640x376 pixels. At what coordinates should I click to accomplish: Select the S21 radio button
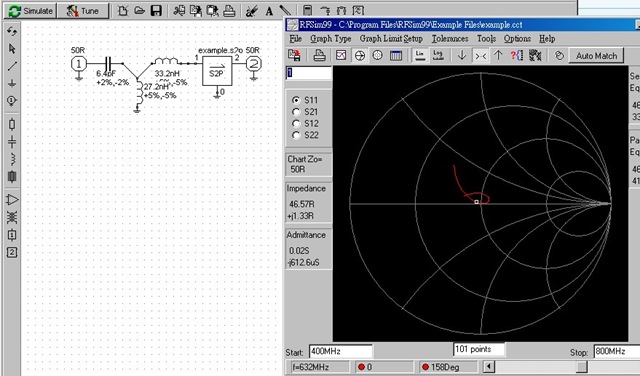click(x=296, y=111)
